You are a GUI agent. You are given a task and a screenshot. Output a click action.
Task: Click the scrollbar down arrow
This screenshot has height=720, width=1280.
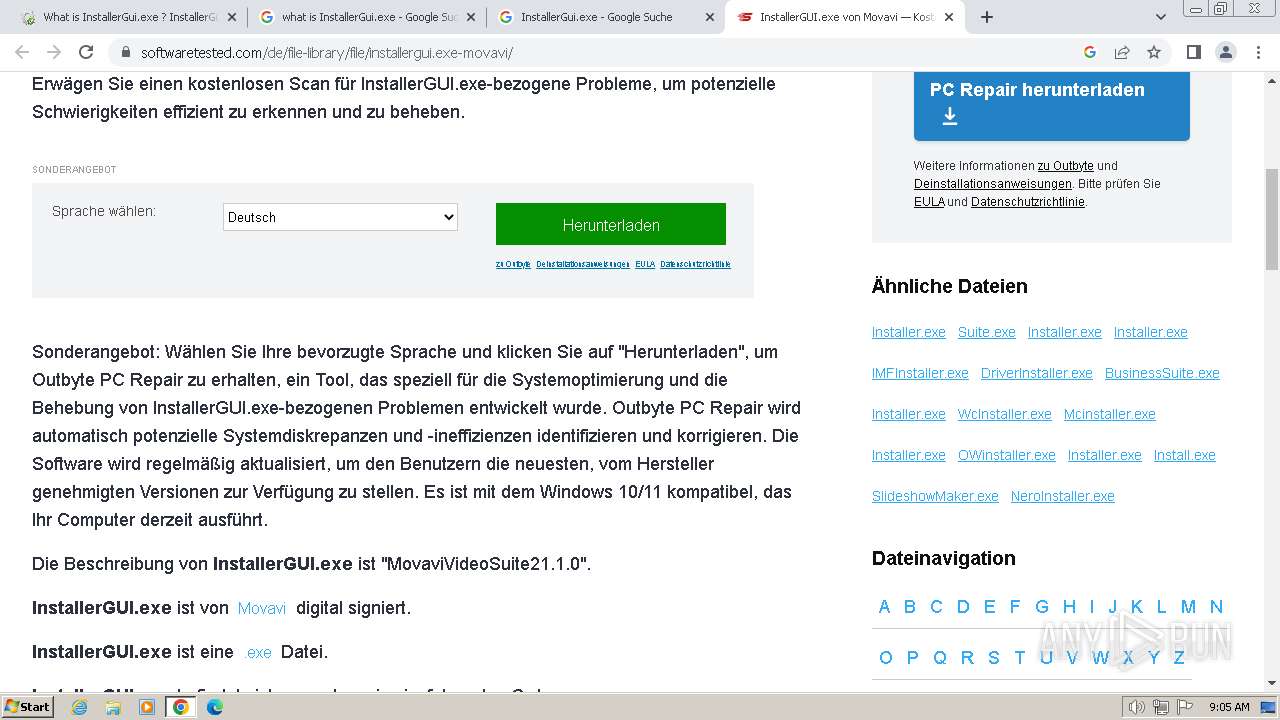click(1271, 684)
